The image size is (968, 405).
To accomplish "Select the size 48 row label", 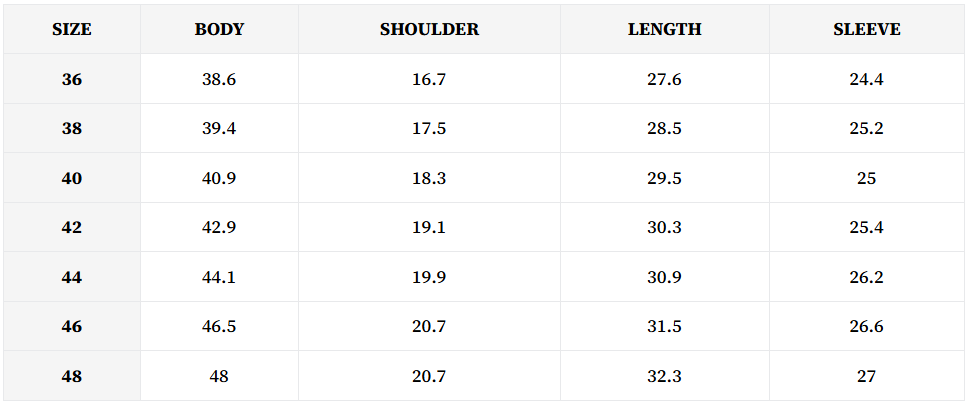I will [x=72, y=377].
